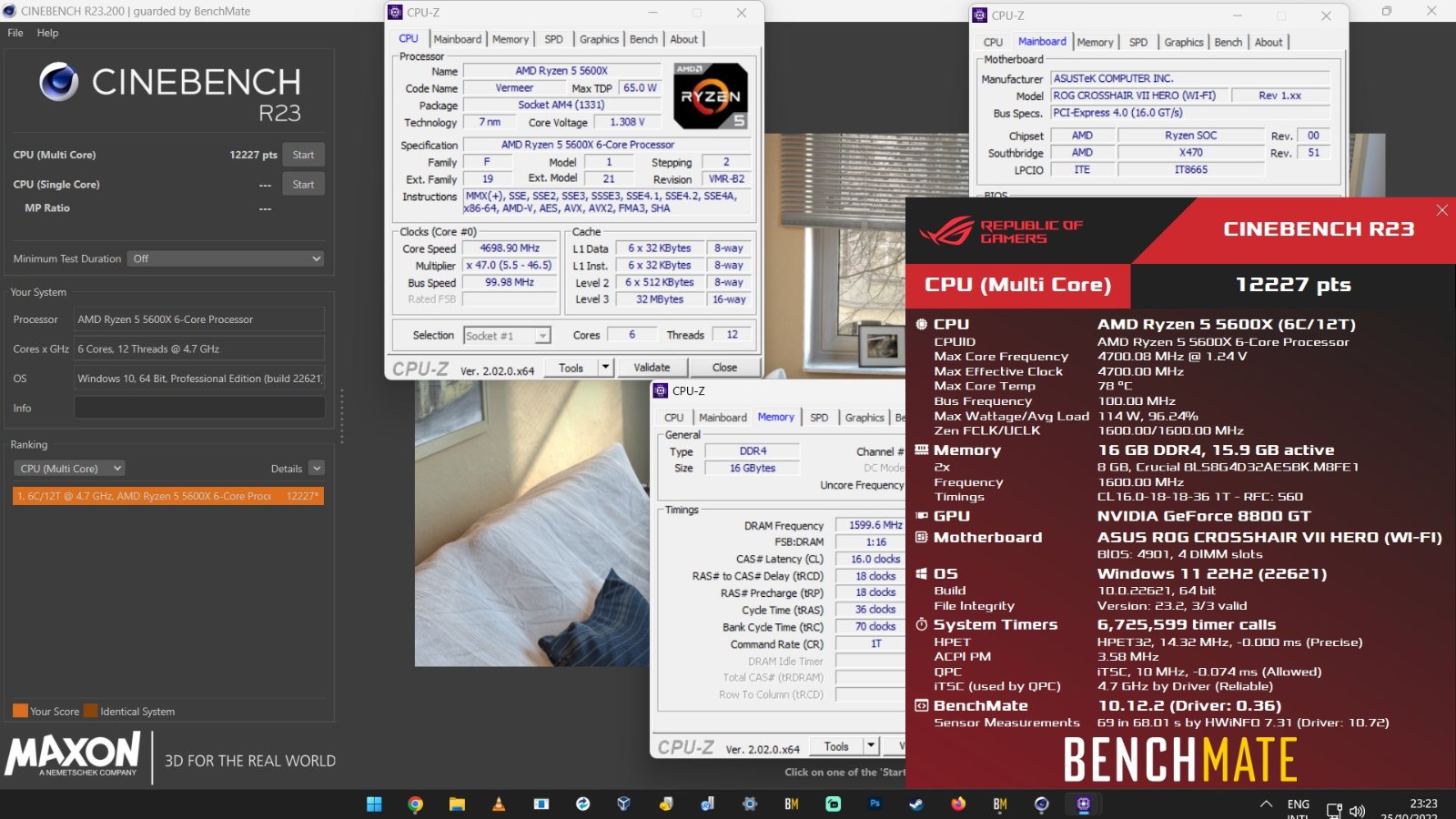Click Validate in CPU-Z processor window
Image resolution: width=1456 pixels, height=819 pixels.
tap(652, 368)
